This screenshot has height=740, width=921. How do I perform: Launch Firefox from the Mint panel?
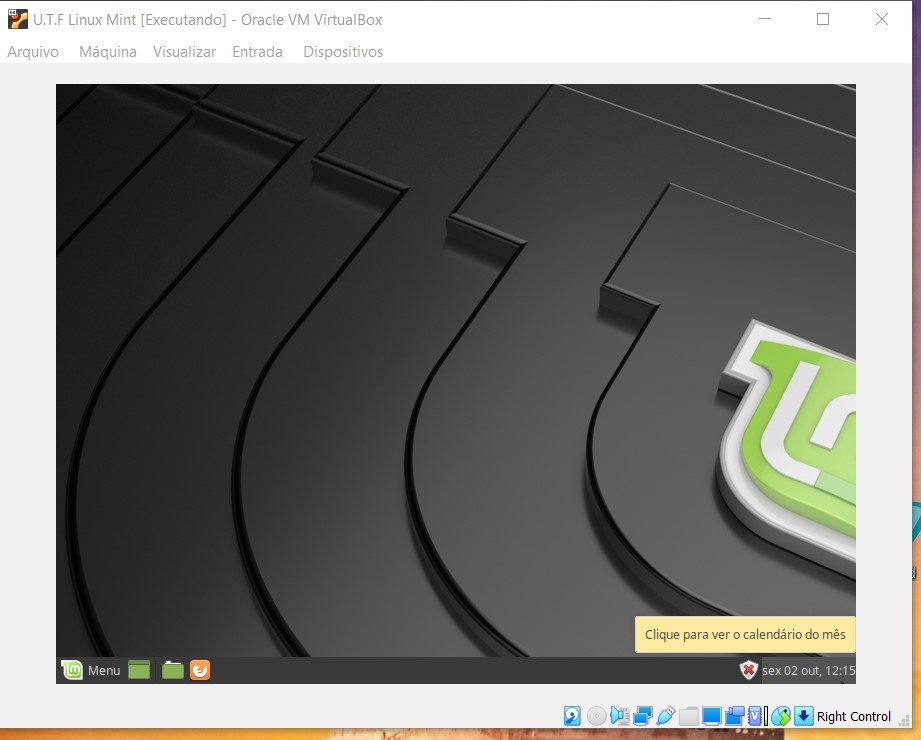click(x=200, y=670)
